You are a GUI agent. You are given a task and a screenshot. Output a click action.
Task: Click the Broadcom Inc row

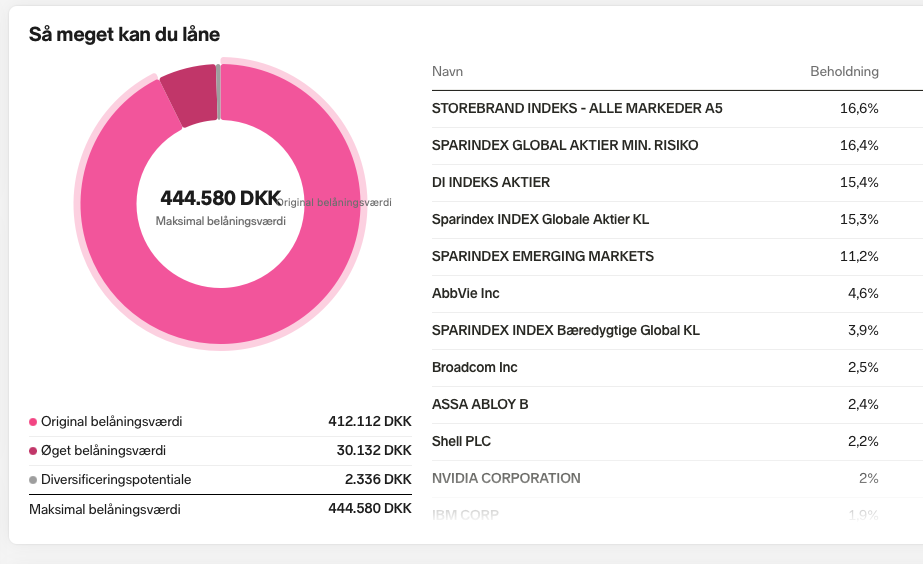click(x=474, y=367)
